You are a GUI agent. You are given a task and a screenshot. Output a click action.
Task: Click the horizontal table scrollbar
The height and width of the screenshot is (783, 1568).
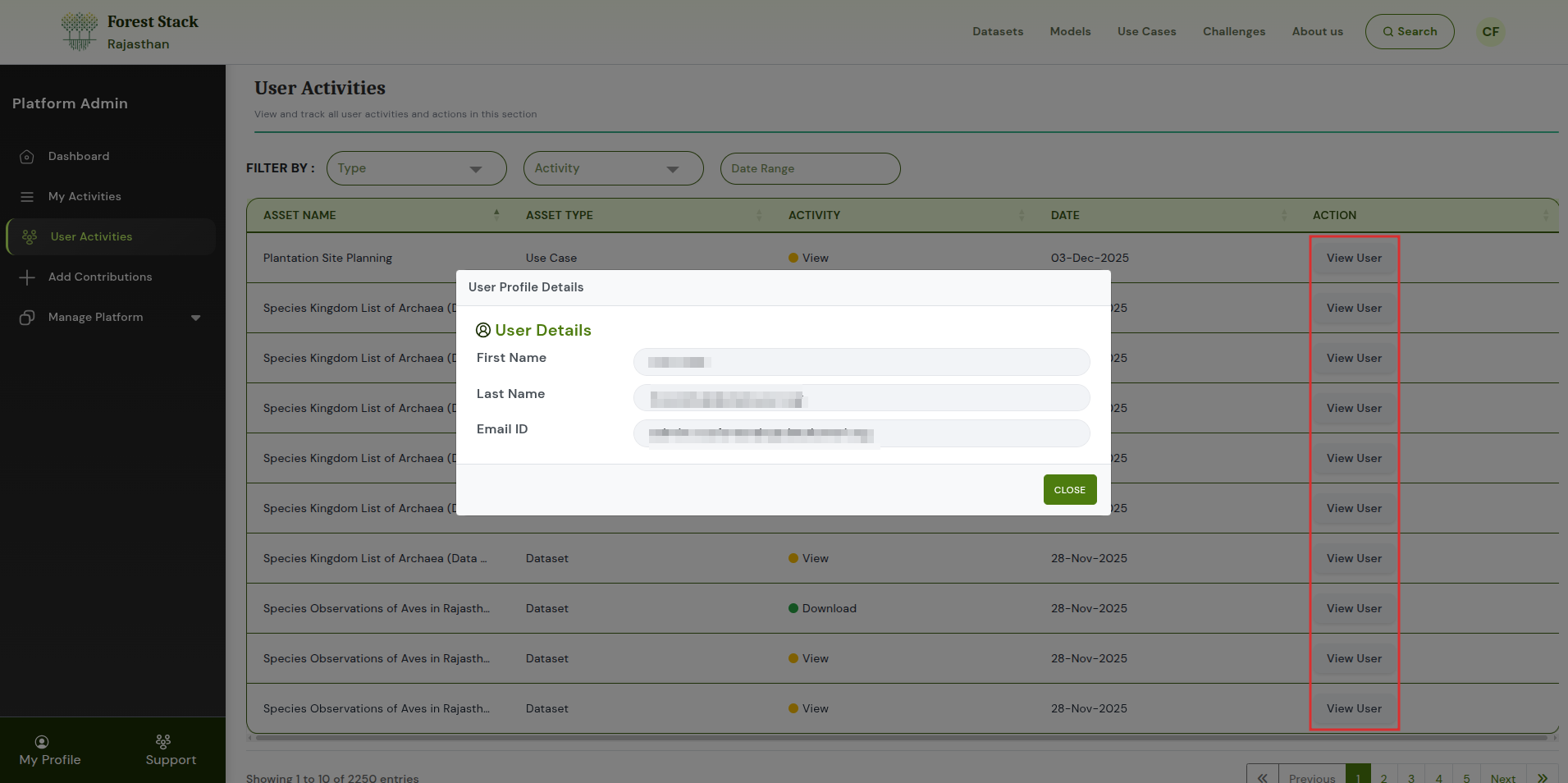pyautogui.click(x=901, y=738)
